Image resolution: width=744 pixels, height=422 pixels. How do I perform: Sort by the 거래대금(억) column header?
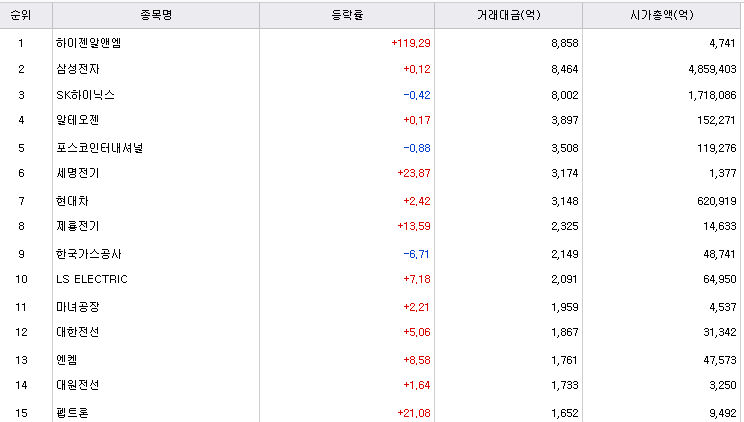click(x=508, y=15)
